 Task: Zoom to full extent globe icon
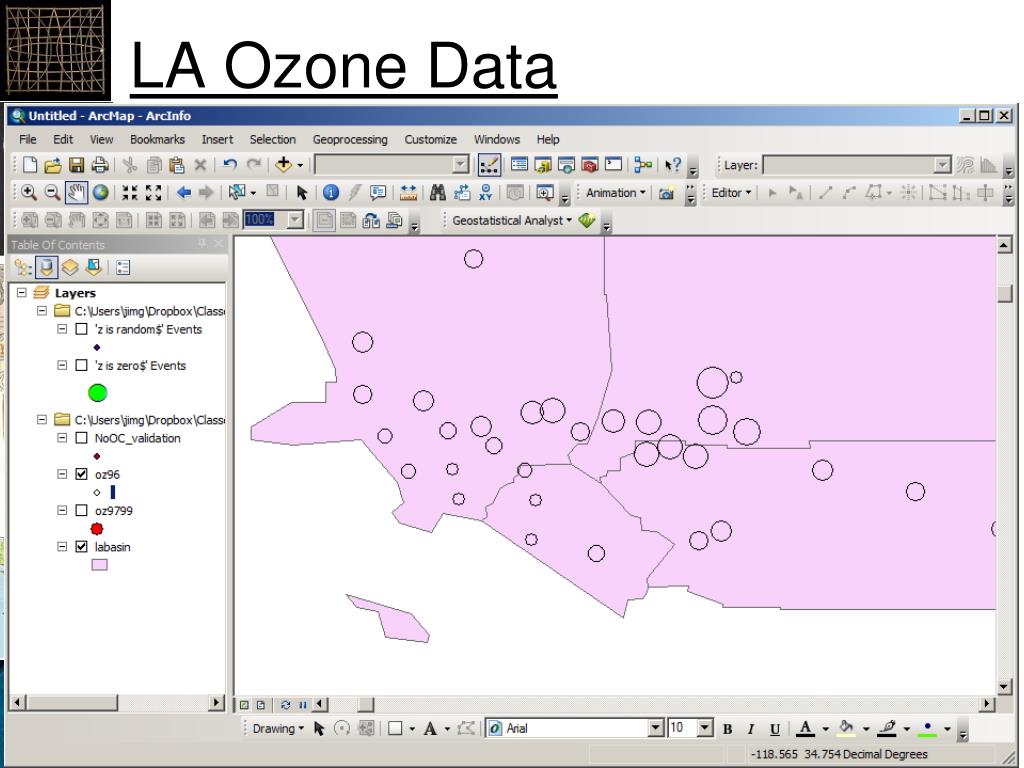(101, 193)
